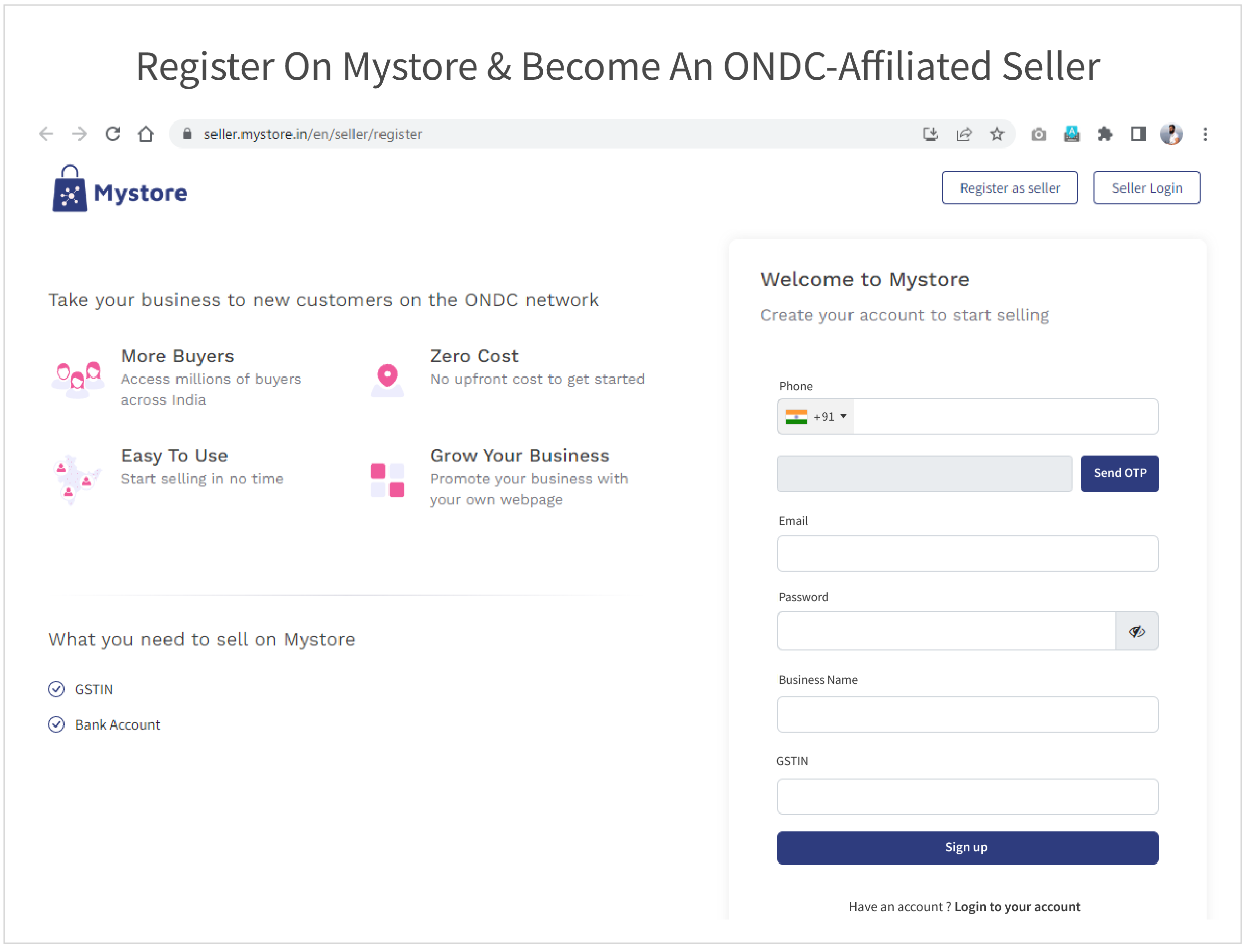Click inside the Email input field
Image resolution: width=1246 pixels, height=952 pixels.
(967, 554)
